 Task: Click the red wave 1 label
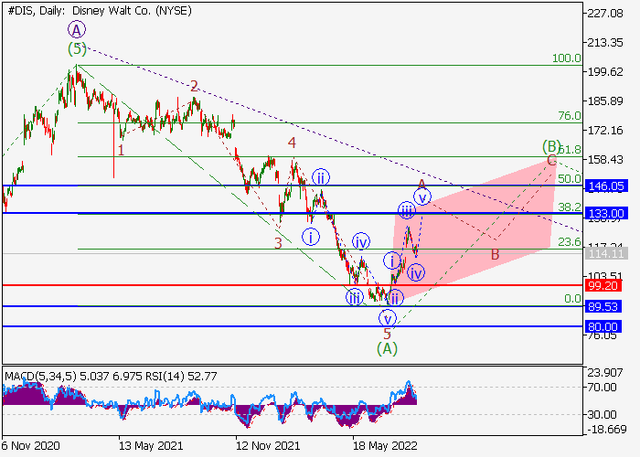click(x=121, y=151)
